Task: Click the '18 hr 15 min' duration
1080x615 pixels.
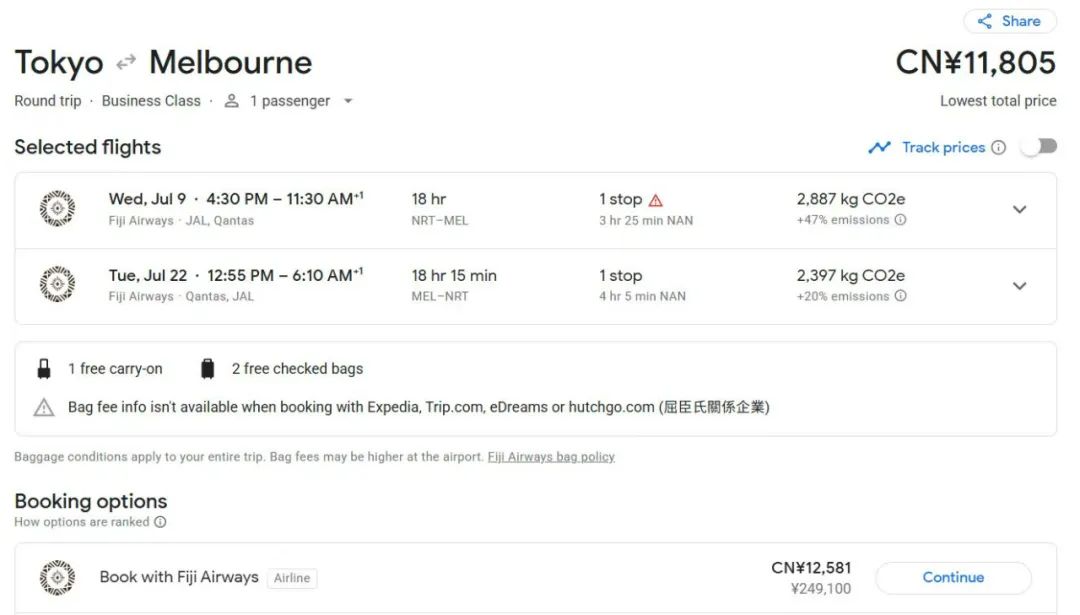Action: [x=454, y=275]
